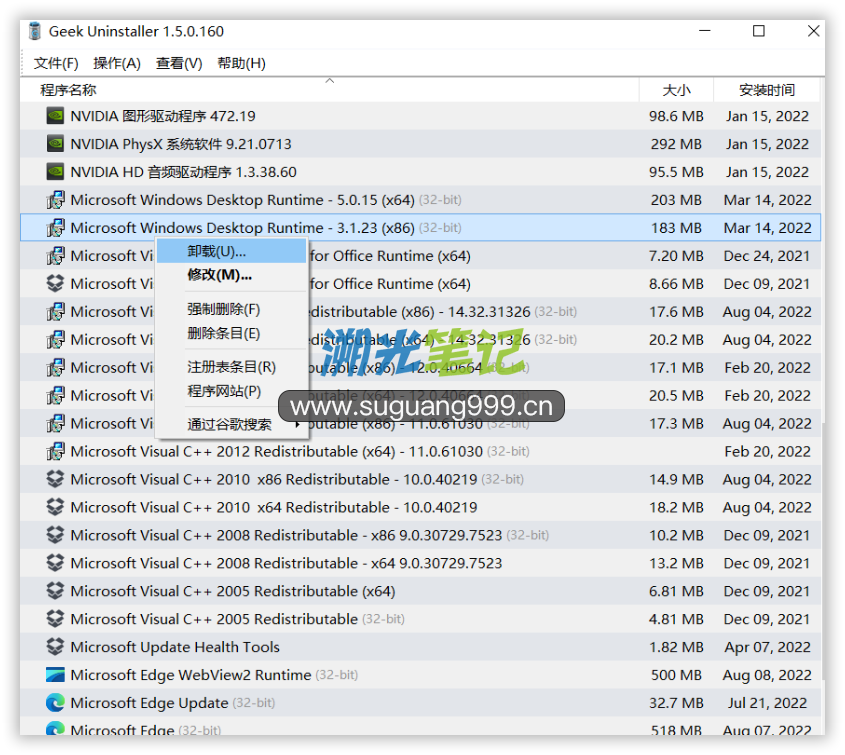This screenshot has height=755, width=845.
Task: Click 强制删除(F) in the context menu
Action: (223, 309)
